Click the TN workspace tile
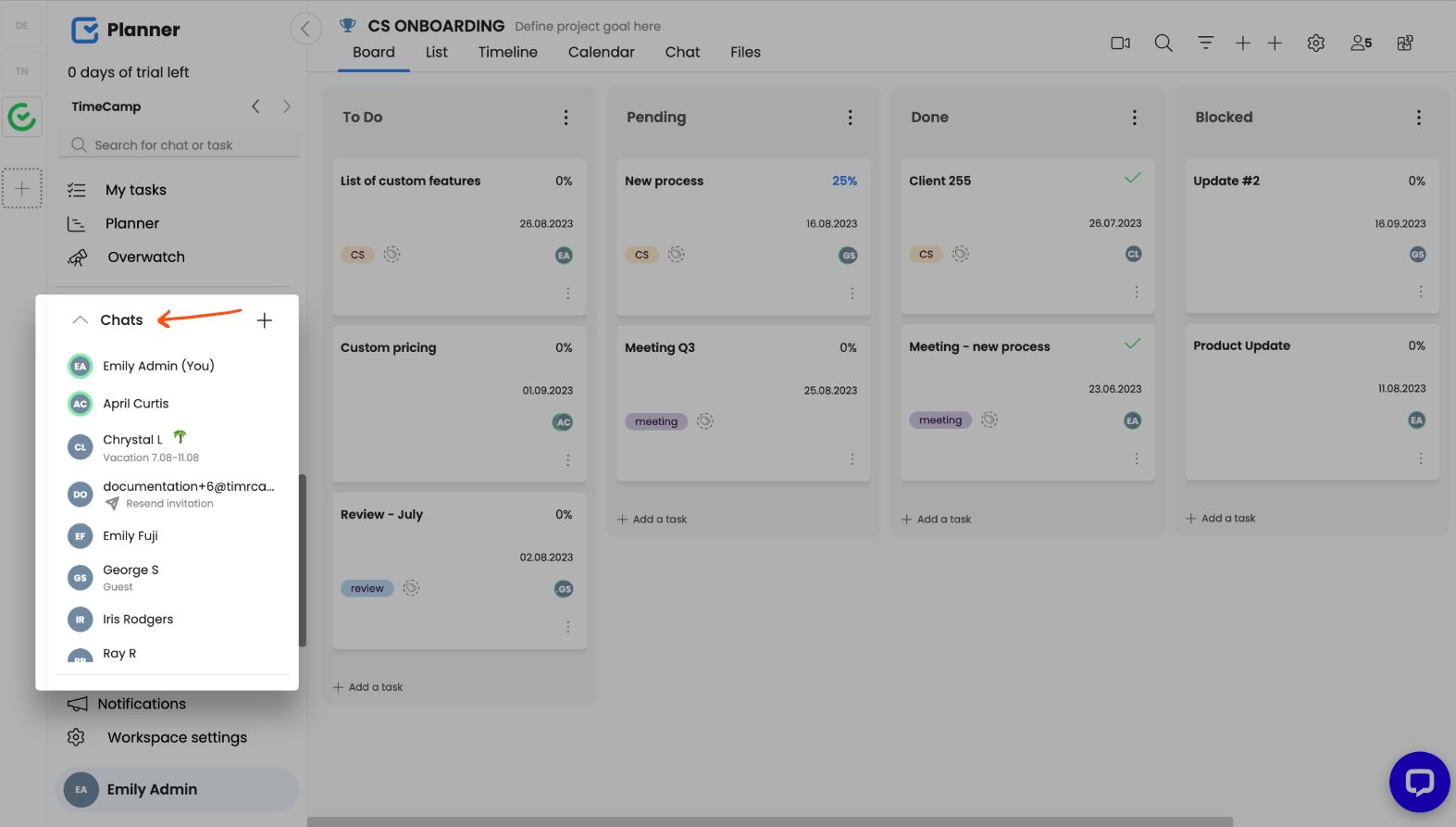The image size is (1456, 827). tap(22, 71)
